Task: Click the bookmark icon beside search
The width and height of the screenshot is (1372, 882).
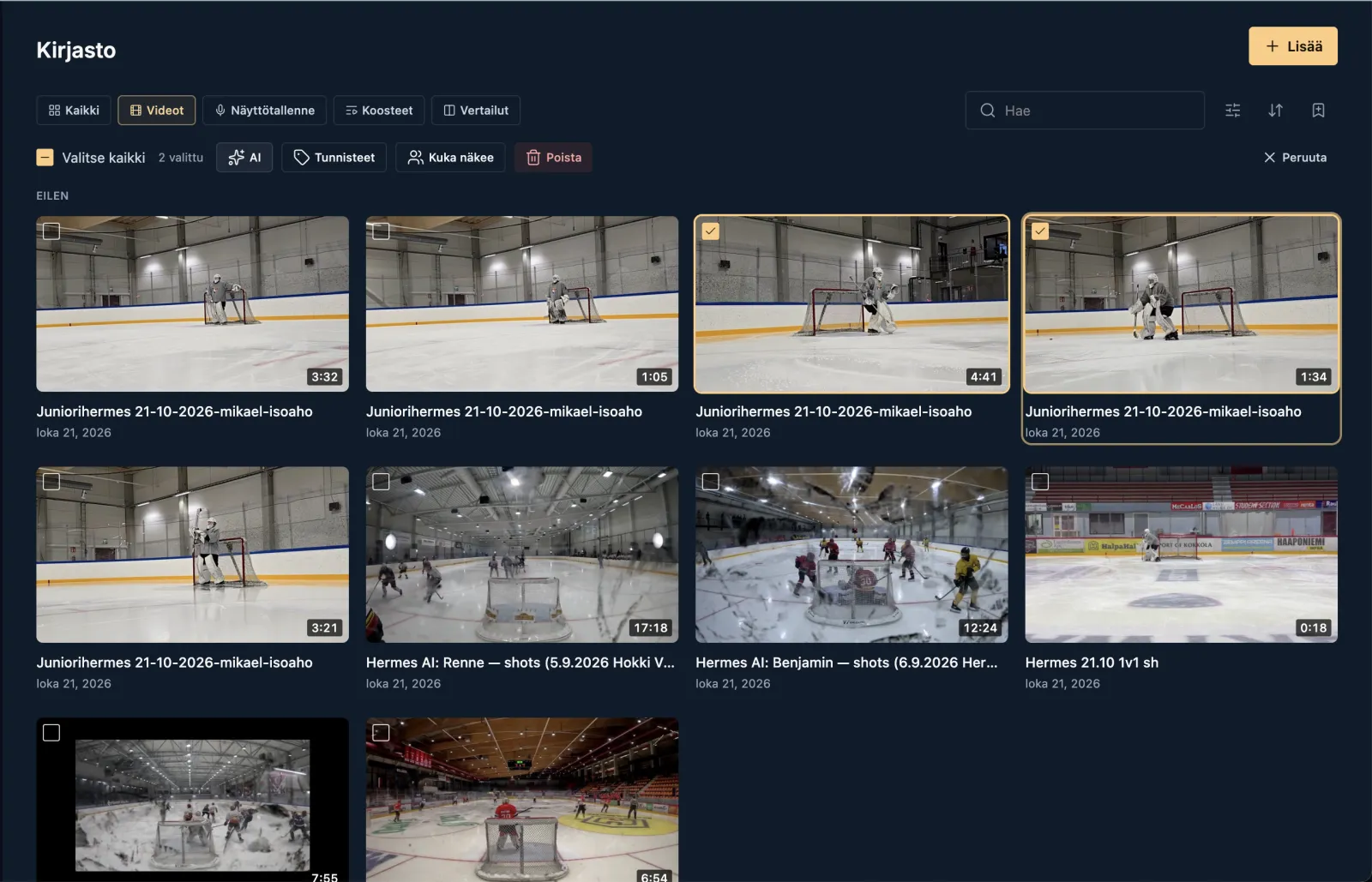Action: point(1318,111)
